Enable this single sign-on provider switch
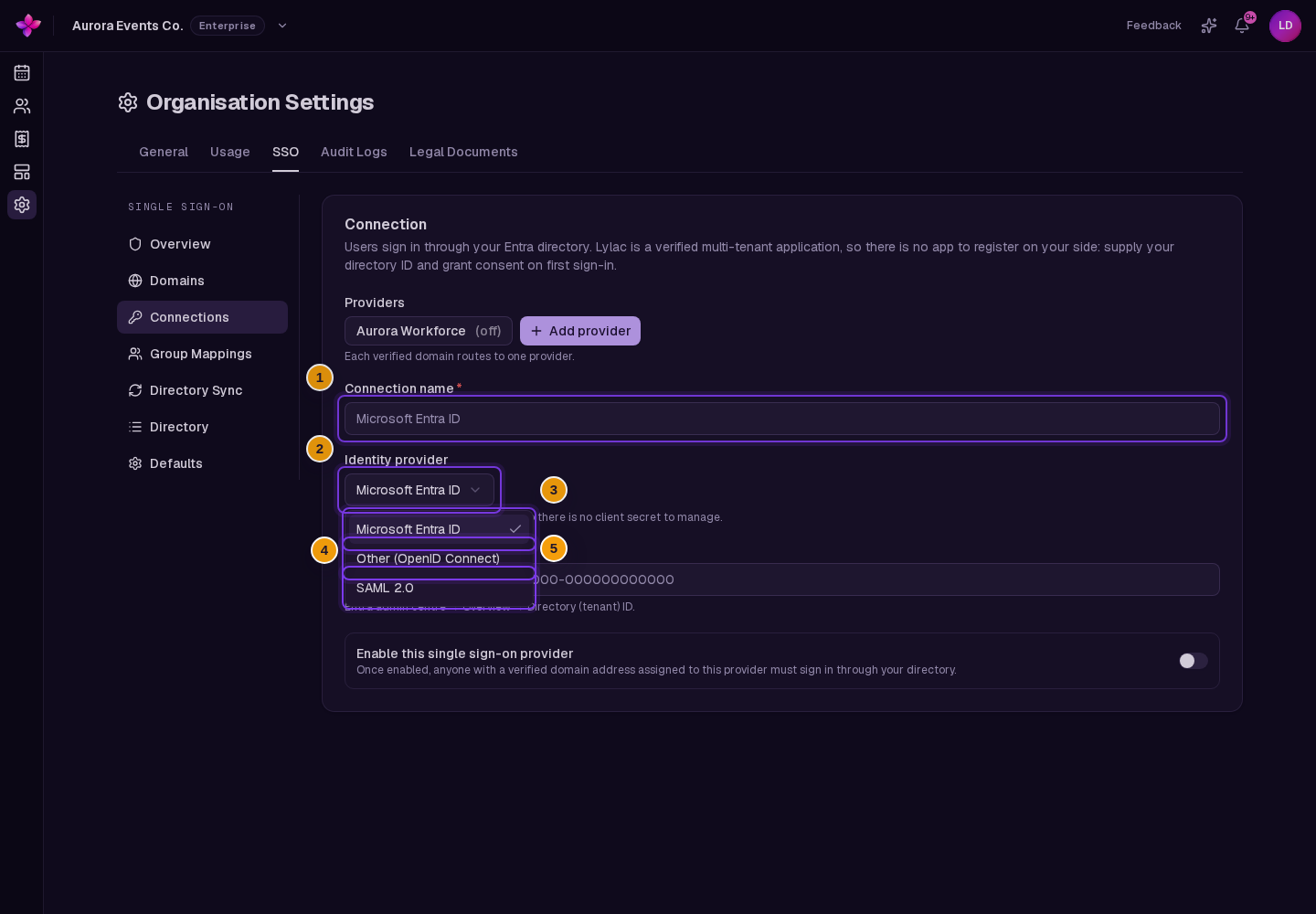1316x914 pixels. tap(1193, 661)
